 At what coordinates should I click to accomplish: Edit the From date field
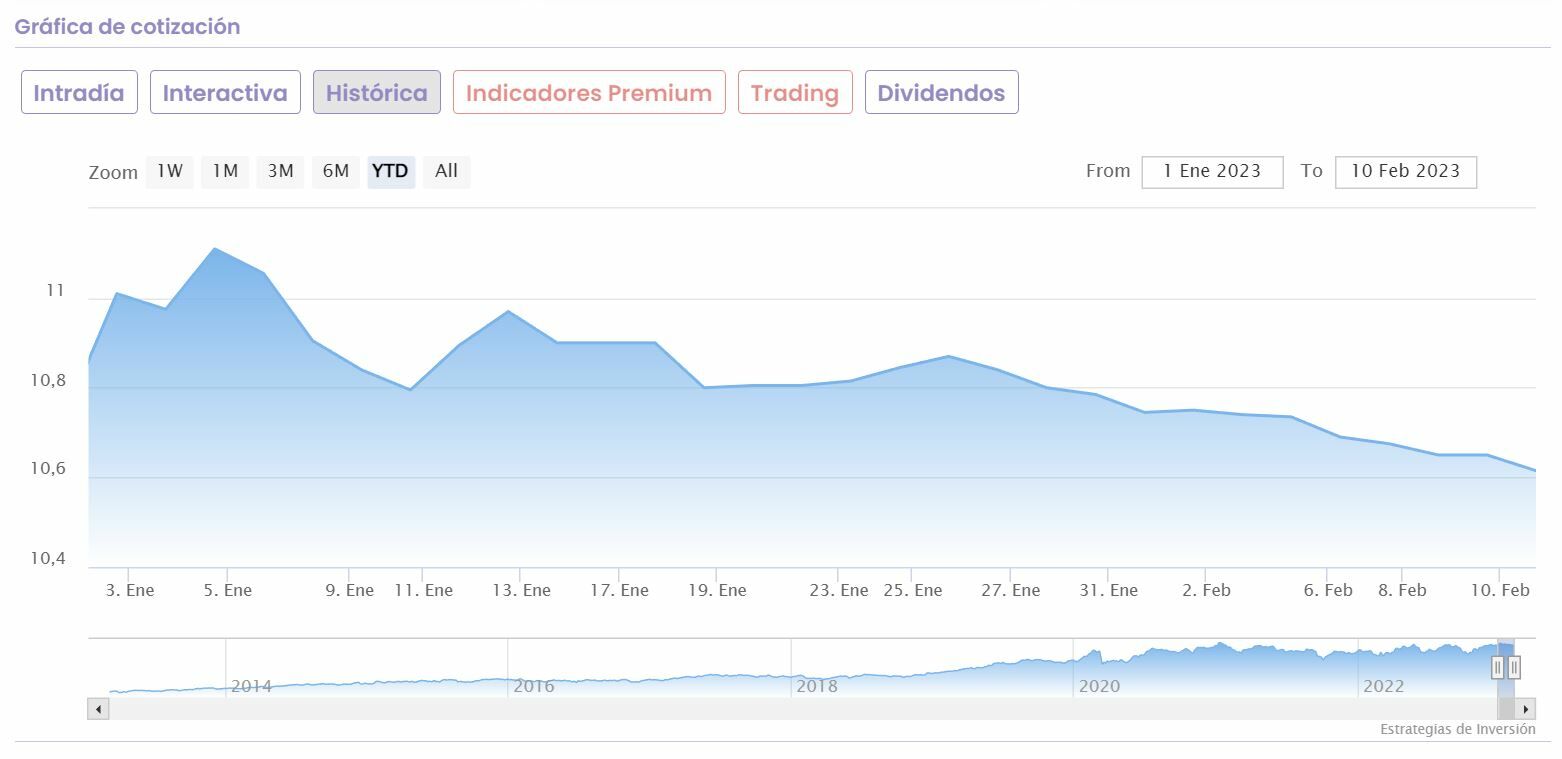click(1212, 171)
